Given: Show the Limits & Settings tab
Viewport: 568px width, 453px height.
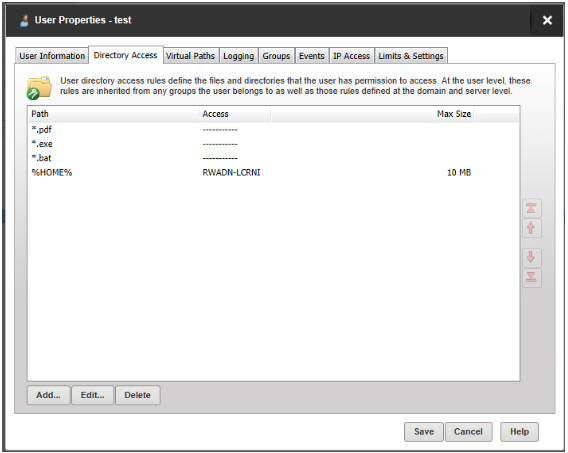Looking at the screenshot, I should tap(411, 56).
